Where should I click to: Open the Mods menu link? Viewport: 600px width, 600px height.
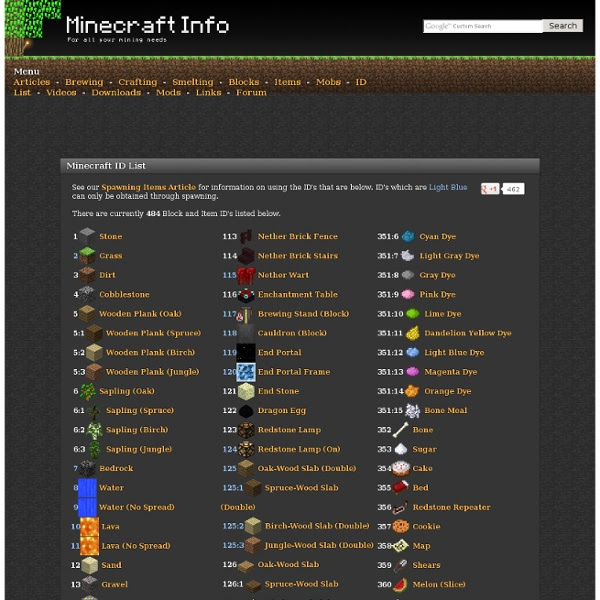click(168, 93)
